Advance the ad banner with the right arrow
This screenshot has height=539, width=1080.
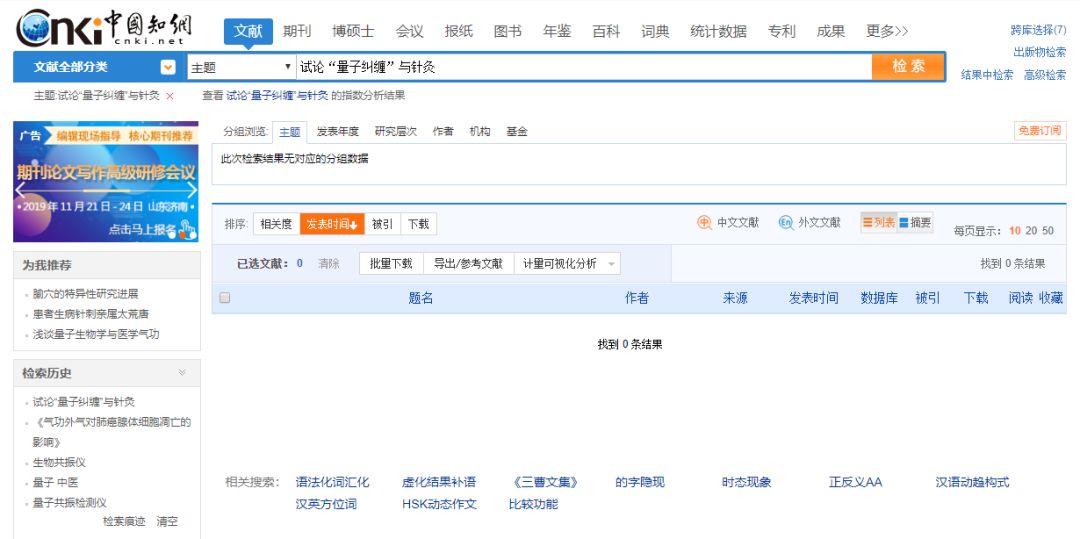pos(192,188)
